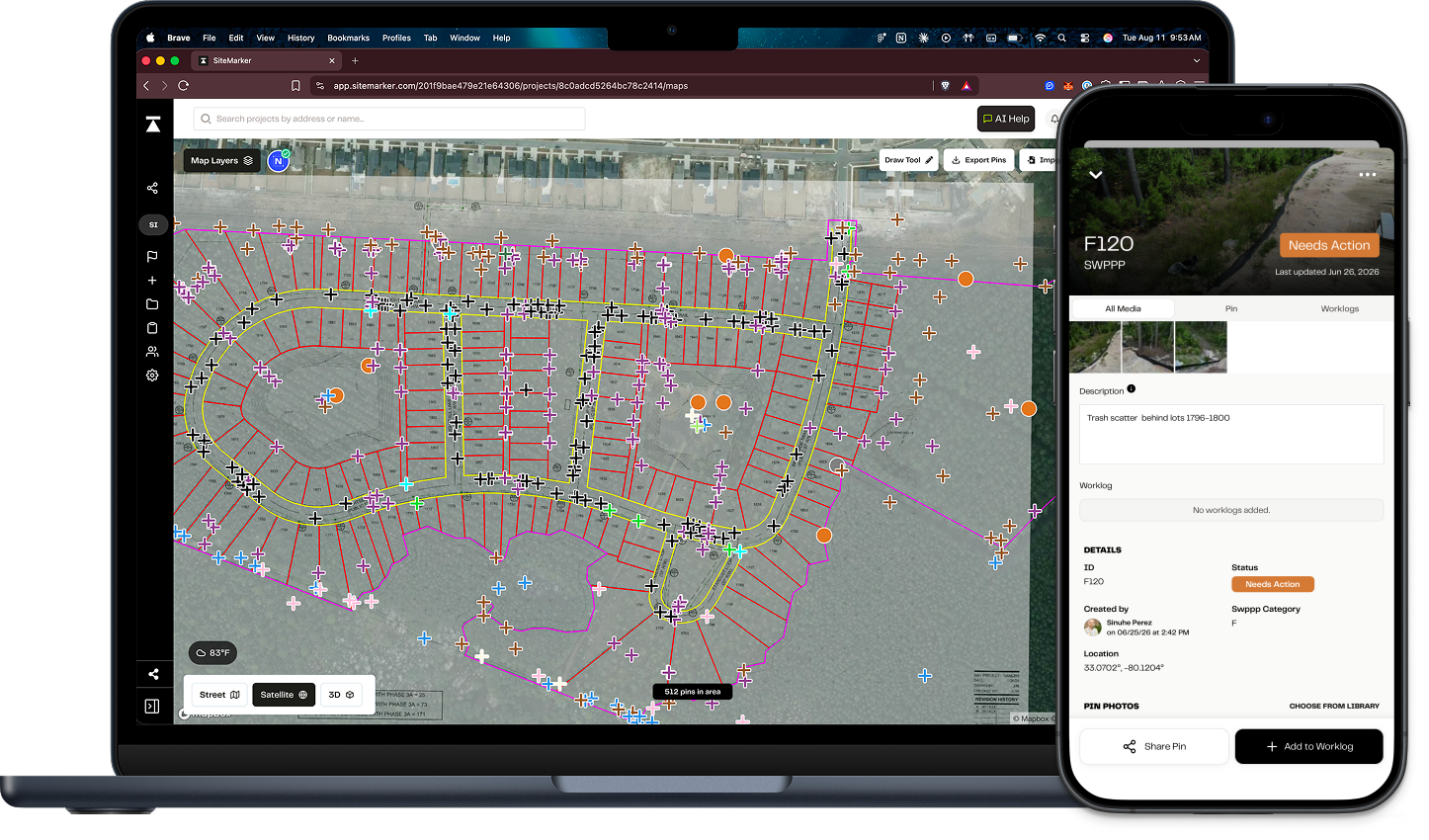This screenshot has width=1429, height=840.
Task: Click the Share Pin button on phone
Action: (x=1154, y=746)
